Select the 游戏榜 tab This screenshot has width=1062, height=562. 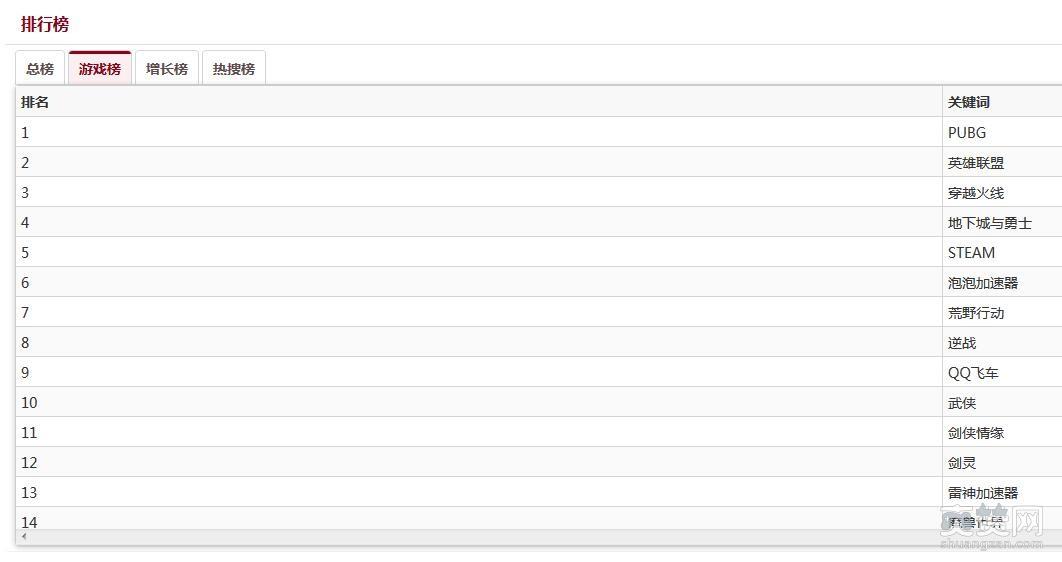click(100, 69)
